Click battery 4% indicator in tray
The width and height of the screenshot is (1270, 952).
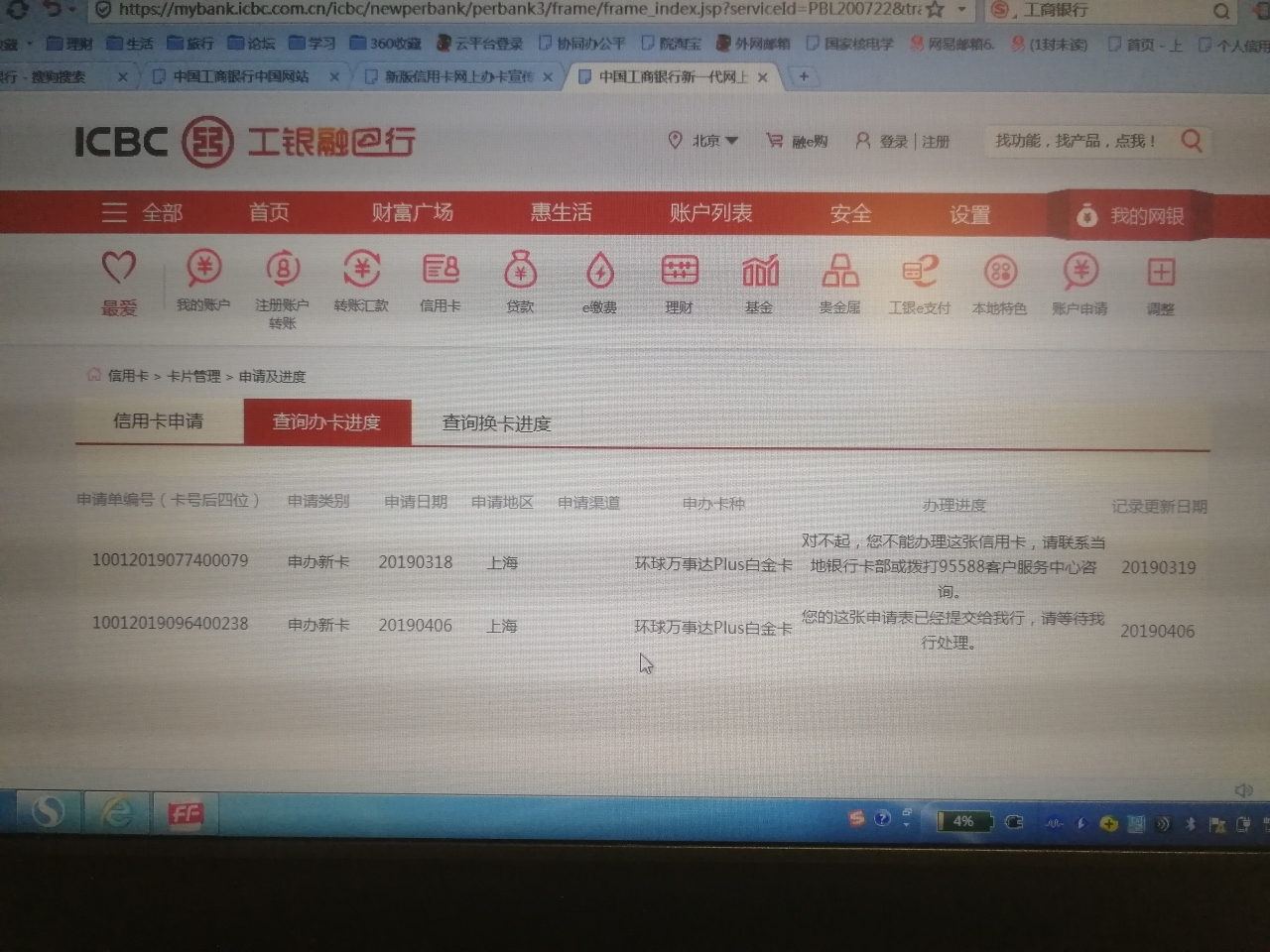coord(962,821)
